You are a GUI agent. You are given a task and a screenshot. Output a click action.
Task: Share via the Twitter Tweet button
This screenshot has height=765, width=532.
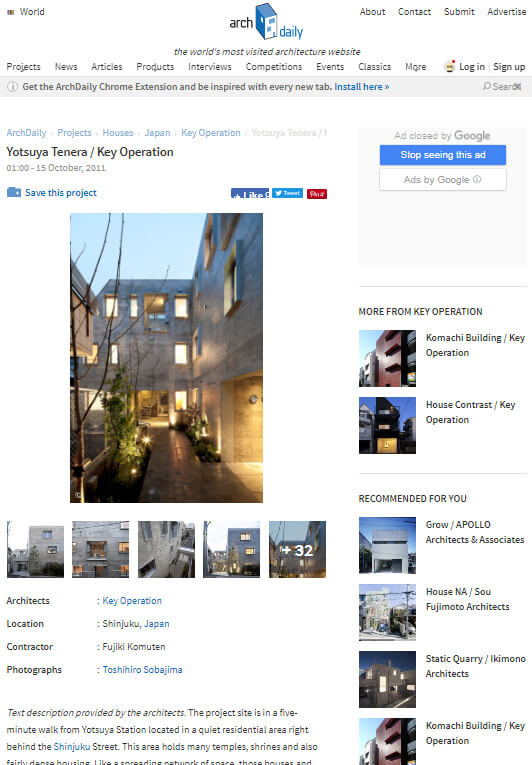[287, 193]
